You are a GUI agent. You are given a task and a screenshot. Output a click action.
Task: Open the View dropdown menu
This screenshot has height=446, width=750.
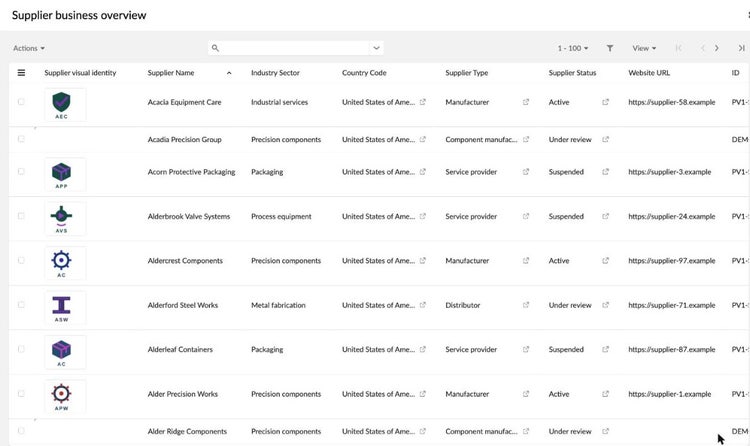(644, 48)
